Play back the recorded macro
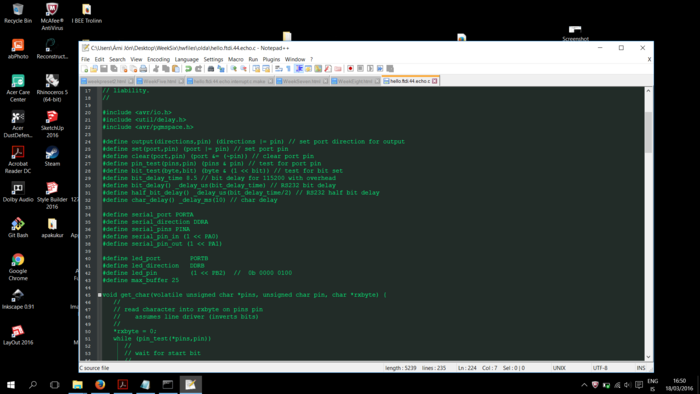Viewport: 700px width, 394px height. (370, 69)
